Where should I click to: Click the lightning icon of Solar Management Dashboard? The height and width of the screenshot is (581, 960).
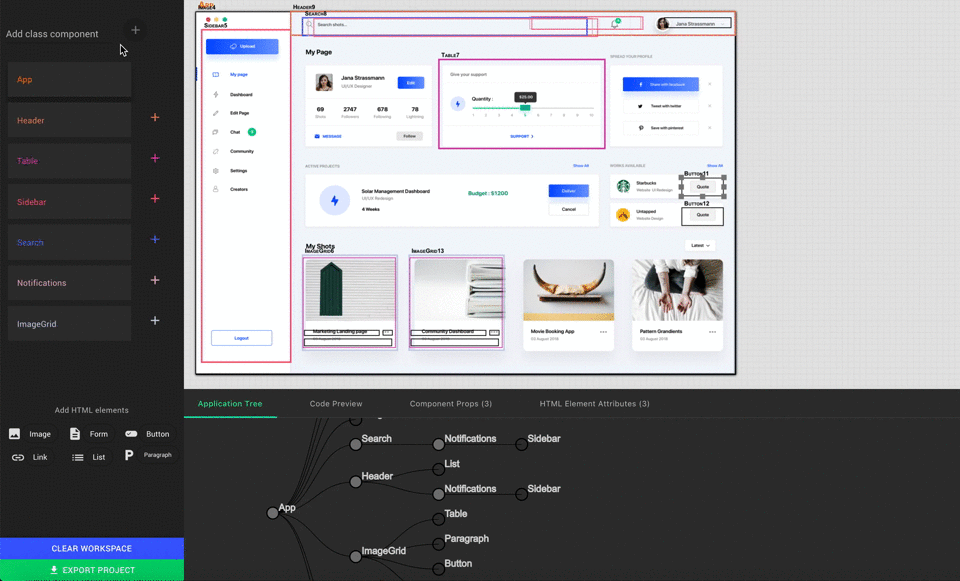(335, 200)
